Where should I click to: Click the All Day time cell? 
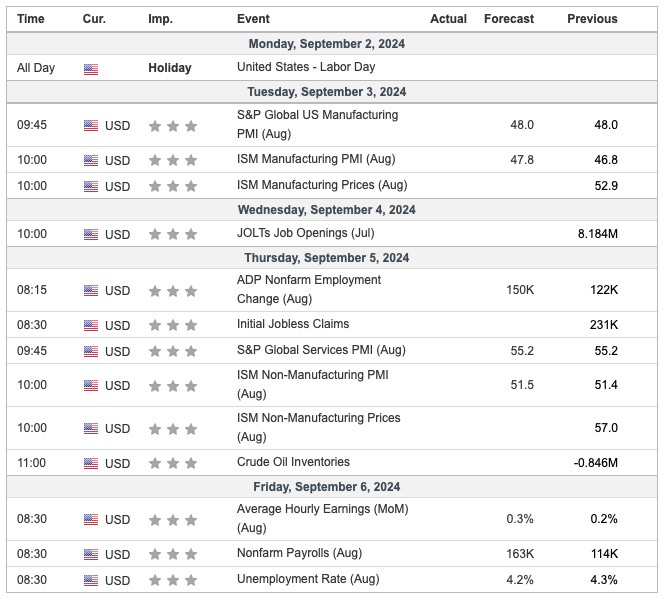pyautogui.click(x=36, y=68)
